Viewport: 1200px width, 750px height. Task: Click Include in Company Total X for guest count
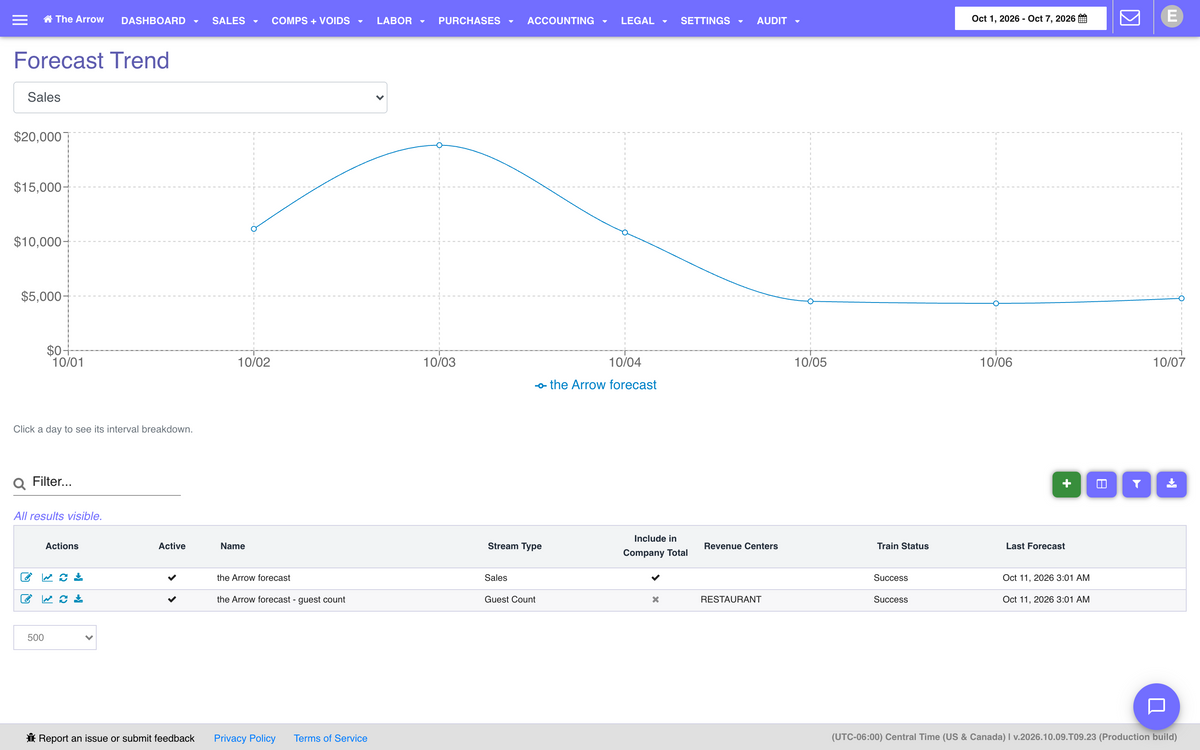[x=656, y=600]
